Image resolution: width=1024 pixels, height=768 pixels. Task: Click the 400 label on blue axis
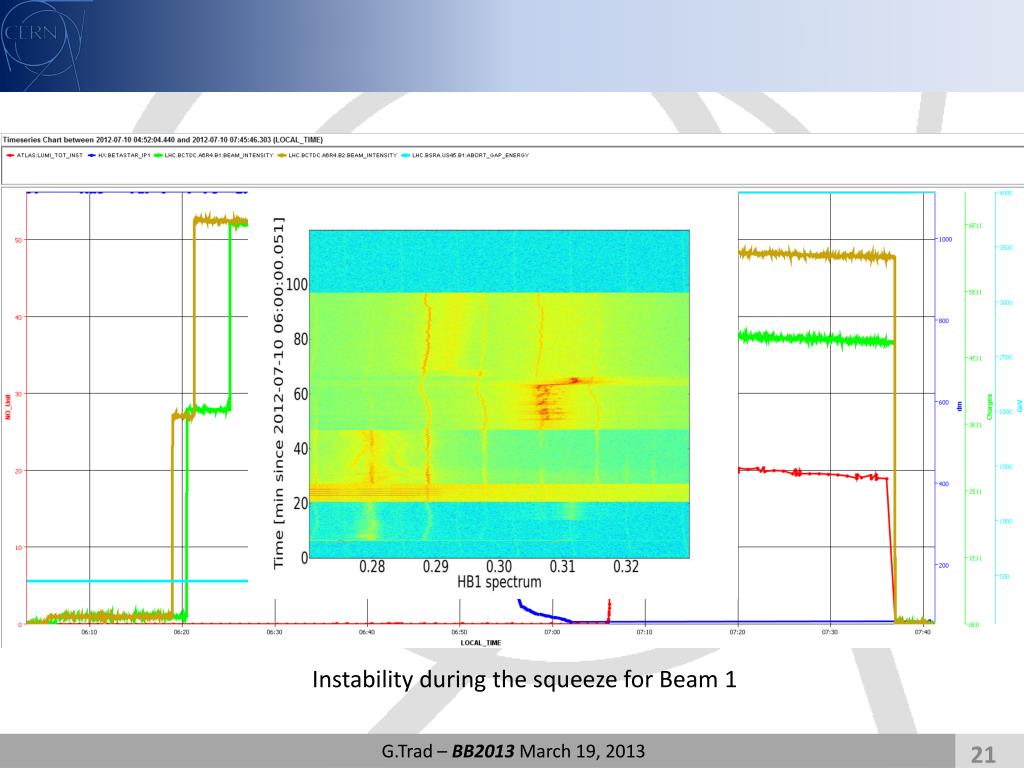click(944, 484)
